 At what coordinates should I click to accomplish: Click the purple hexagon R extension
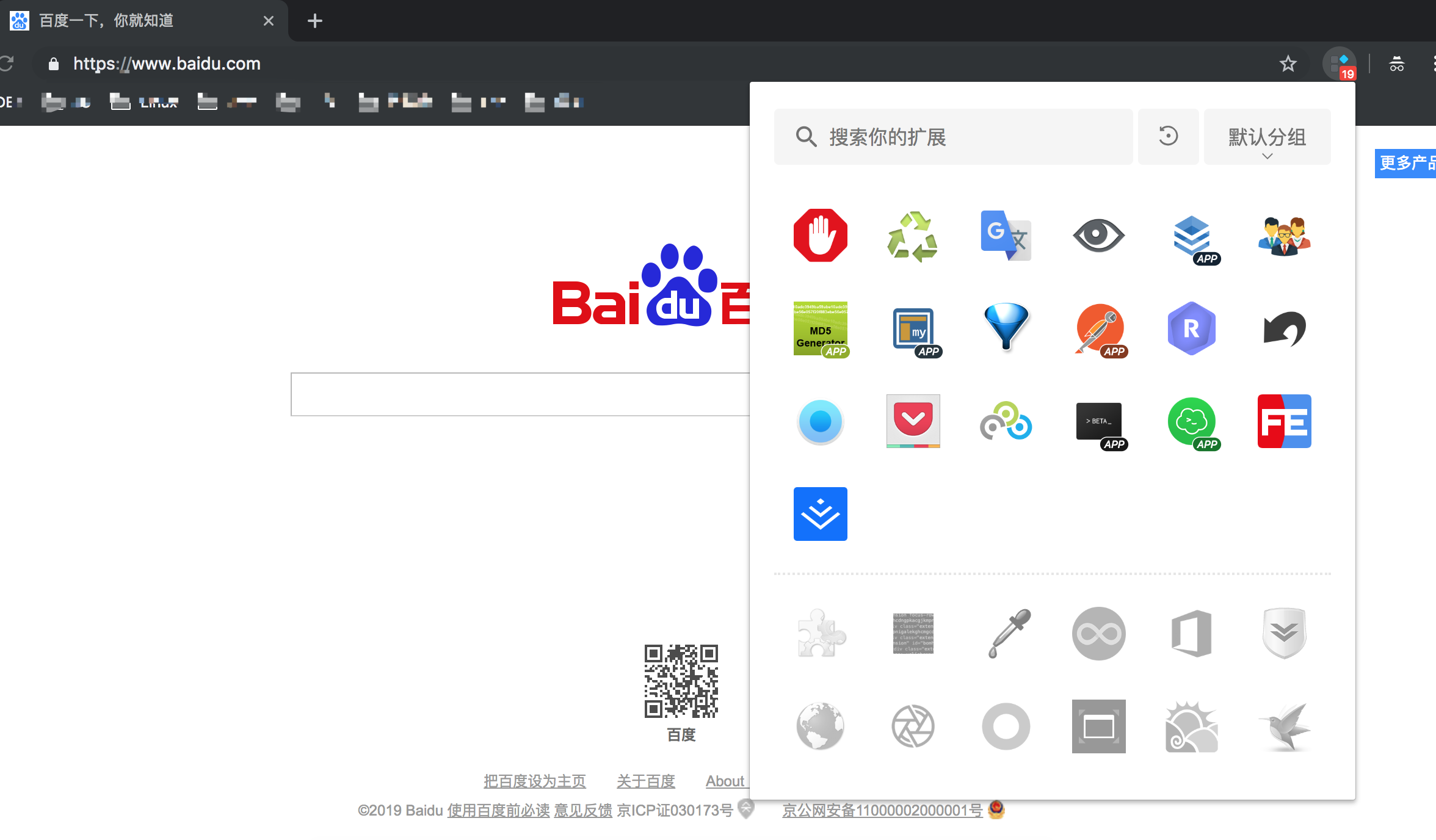1191,328
